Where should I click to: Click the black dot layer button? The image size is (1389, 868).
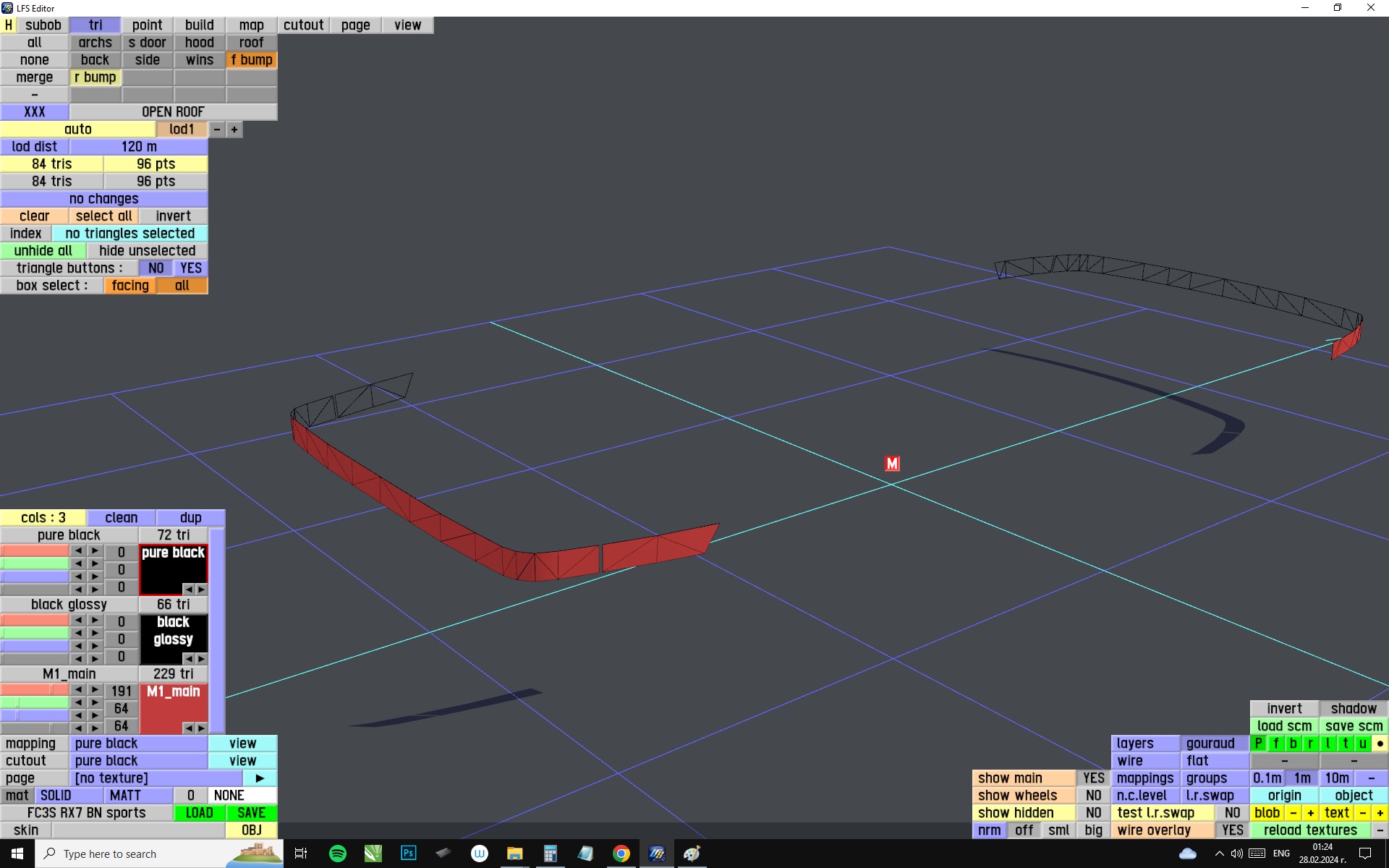coord(1380,744)
